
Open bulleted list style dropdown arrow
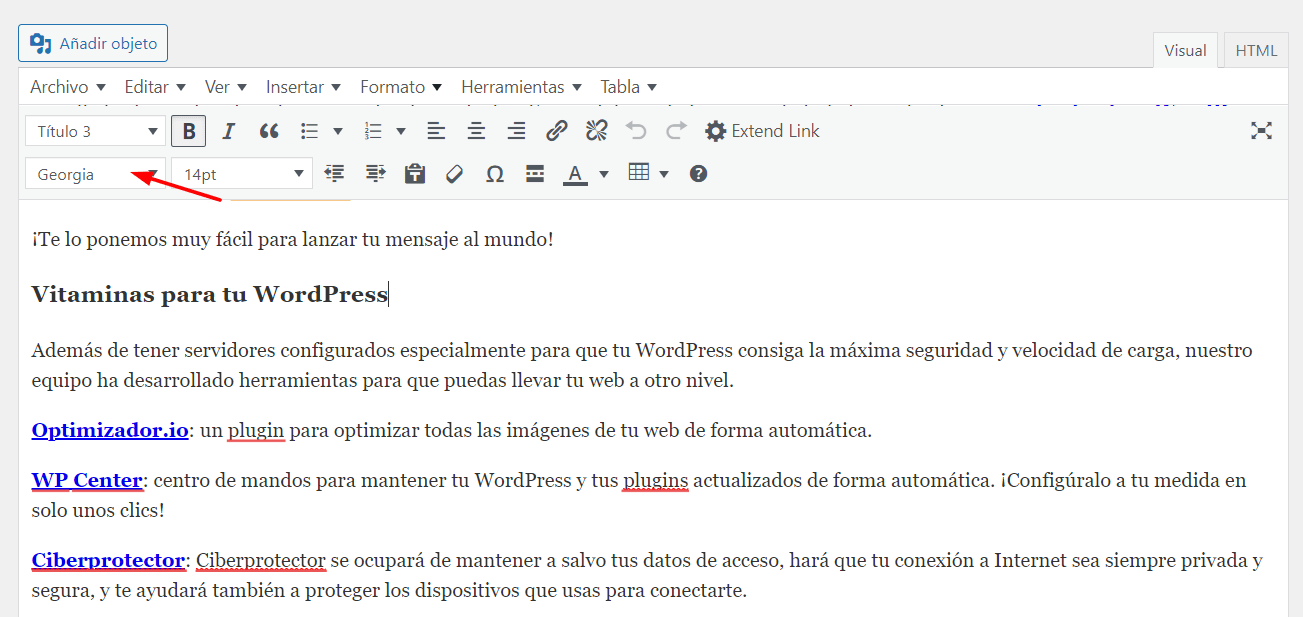coord(337,131)
